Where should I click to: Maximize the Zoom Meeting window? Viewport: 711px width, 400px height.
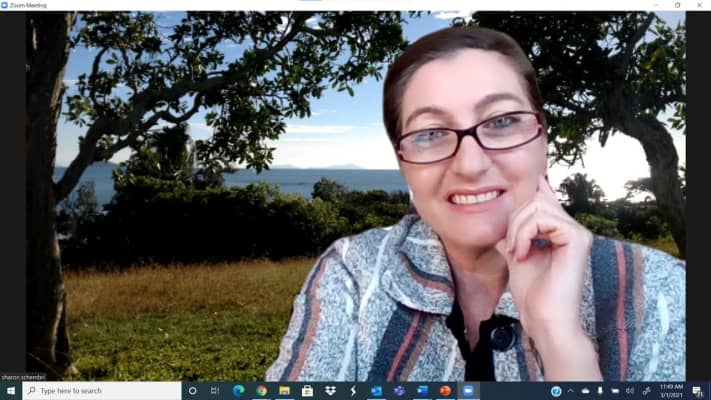[x=677, y=5]
